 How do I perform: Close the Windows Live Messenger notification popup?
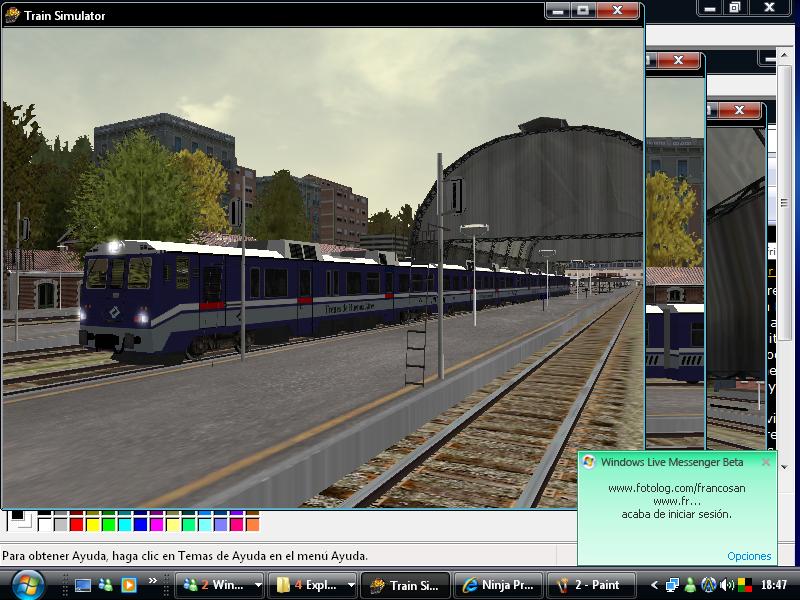coord(766,462)
